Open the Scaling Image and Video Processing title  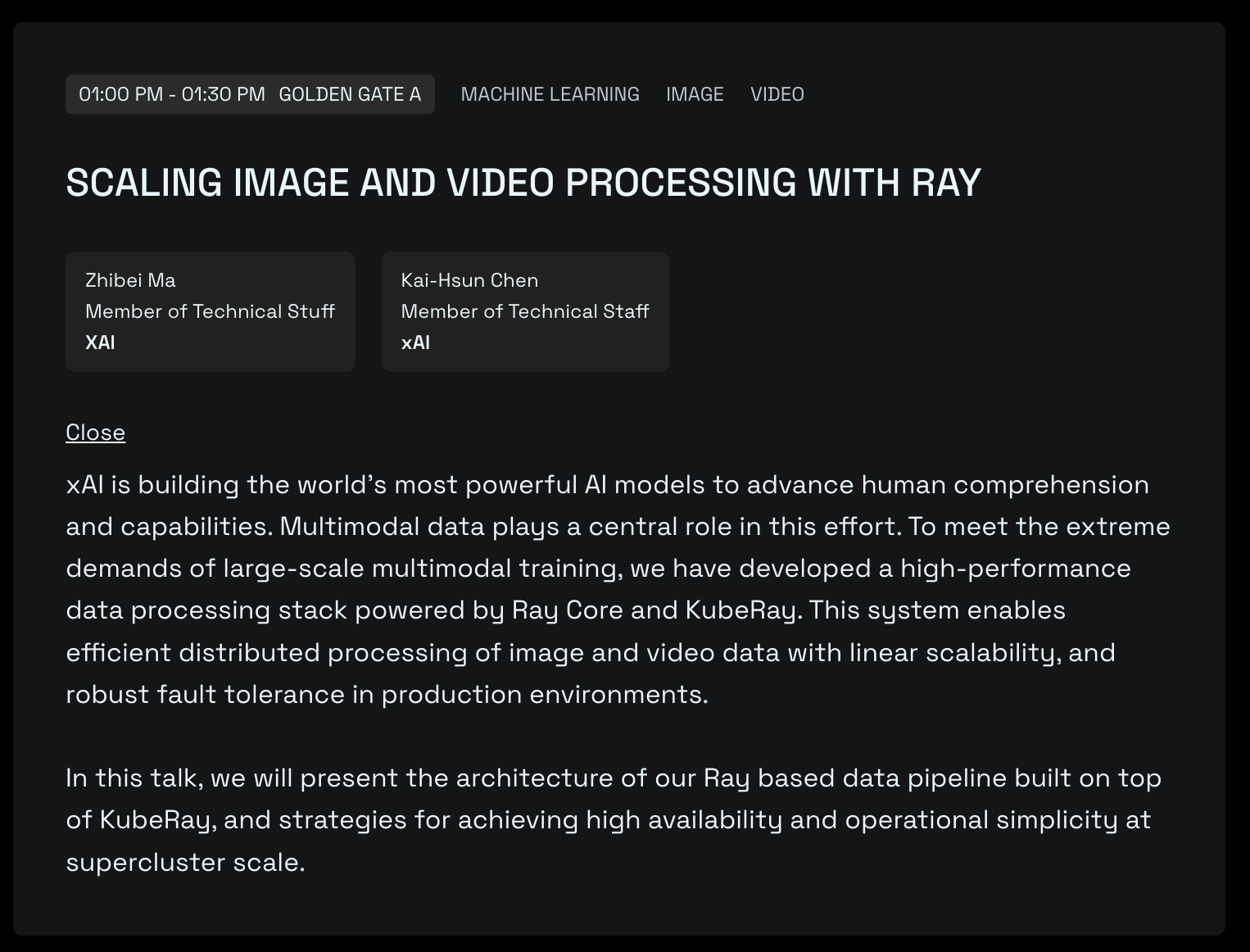tap(523, 183)
